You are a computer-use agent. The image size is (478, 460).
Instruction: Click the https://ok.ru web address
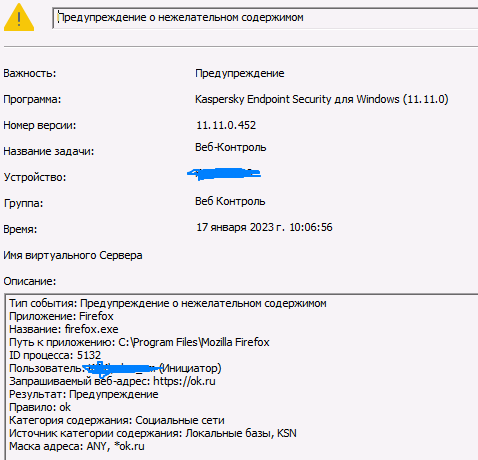click(184, 381)
